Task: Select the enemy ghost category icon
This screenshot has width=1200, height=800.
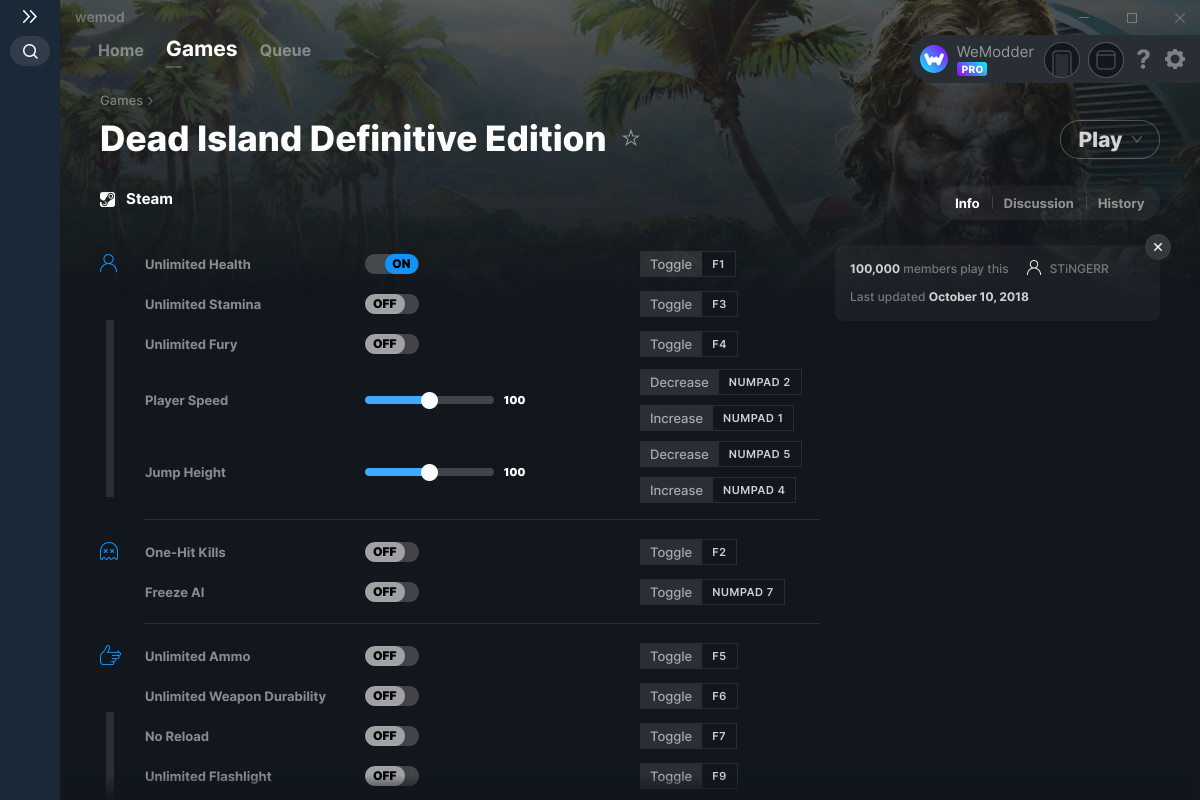Action: point(109,552)
